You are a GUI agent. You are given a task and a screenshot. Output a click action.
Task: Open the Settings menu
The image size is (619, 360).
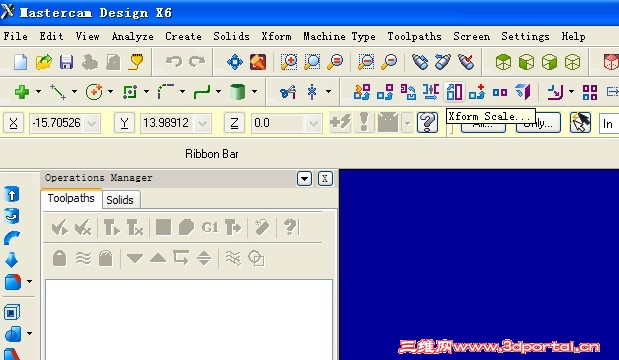(x=525, y=36)
